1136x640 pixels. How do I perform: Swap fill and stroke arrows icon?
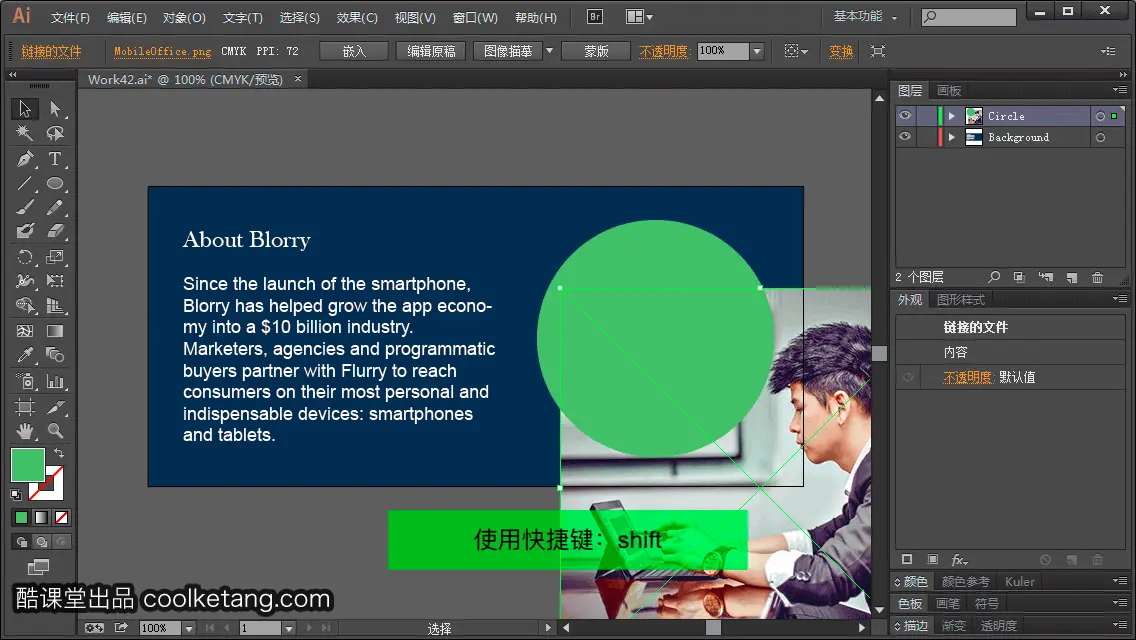pyautogui.click(x=59, y=453)
